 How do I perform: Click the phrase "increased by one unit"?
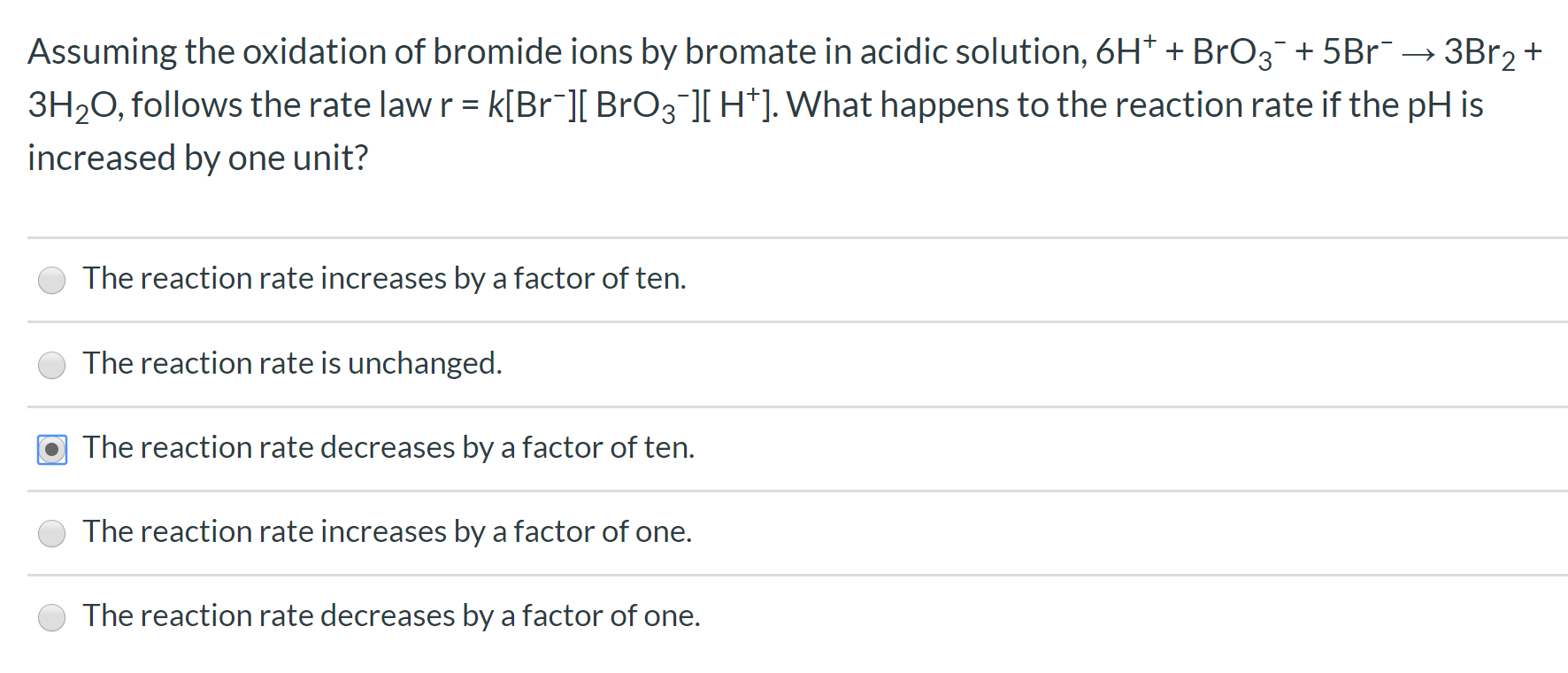coord(196,158)
